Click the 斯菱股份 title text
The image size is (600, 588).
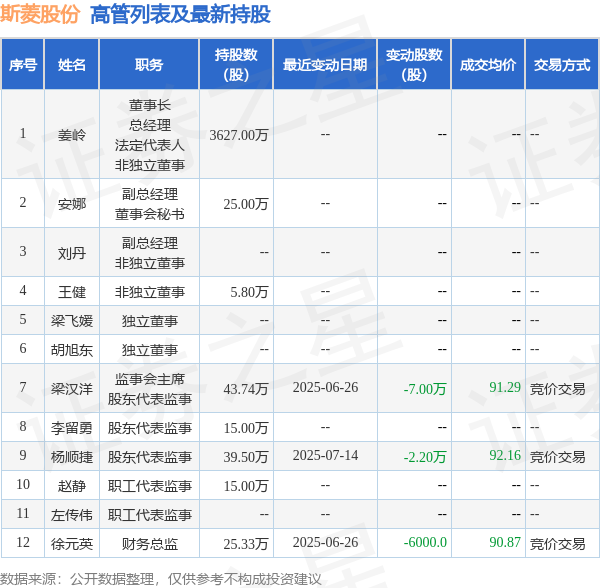40,15
